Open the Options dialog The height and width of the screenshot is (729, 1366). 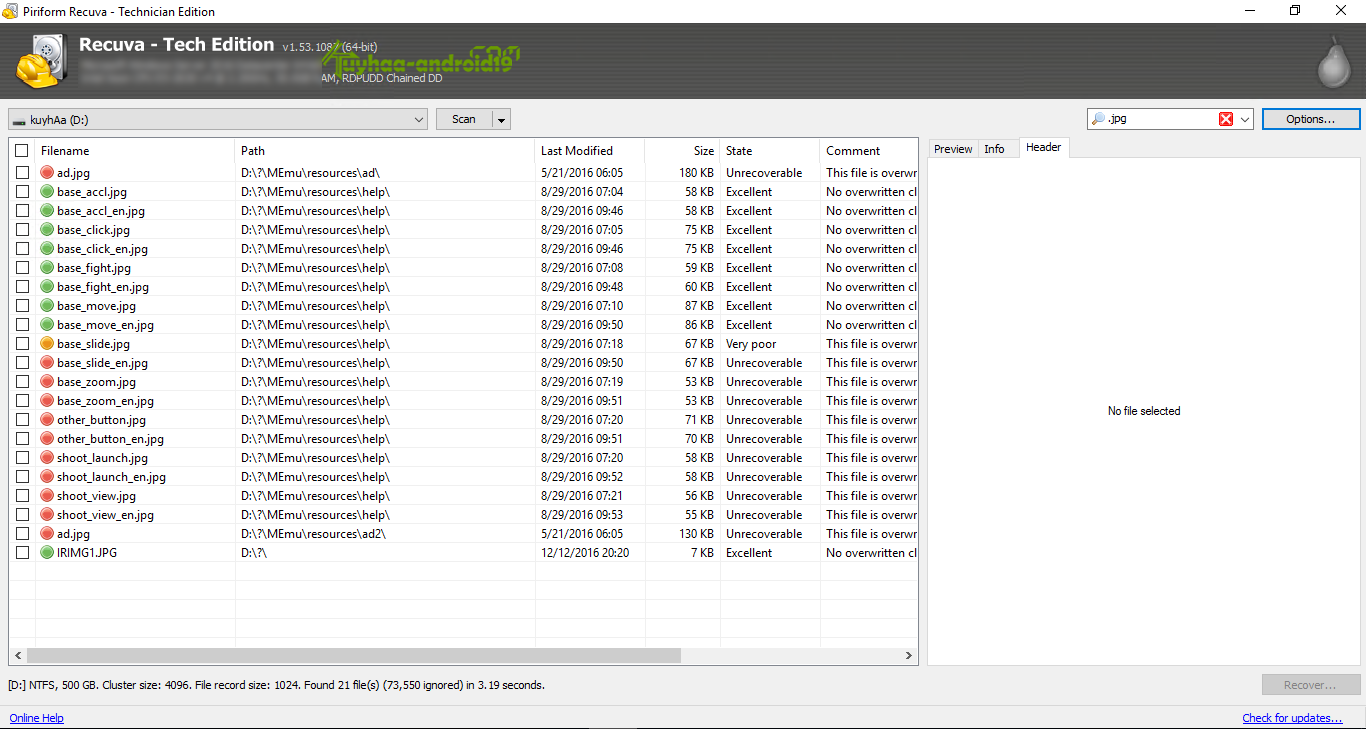pos(1311,119)
